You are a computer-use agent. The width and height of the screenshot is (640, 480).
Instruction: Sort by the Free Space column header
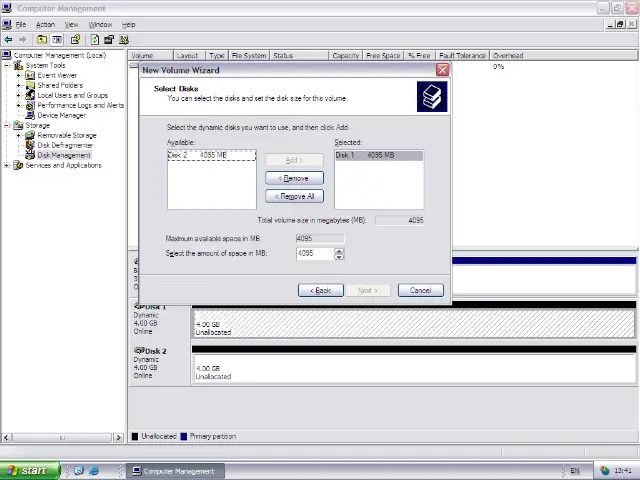[383, 56]
